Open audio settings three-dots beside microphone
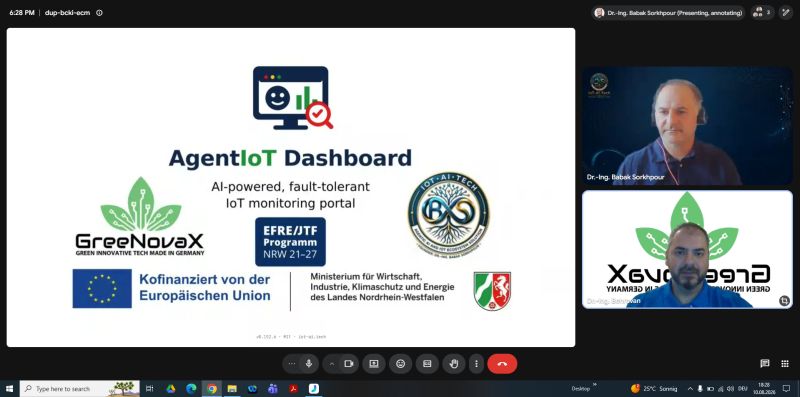This screenshot has height=397, width=800. coord(292,364)
